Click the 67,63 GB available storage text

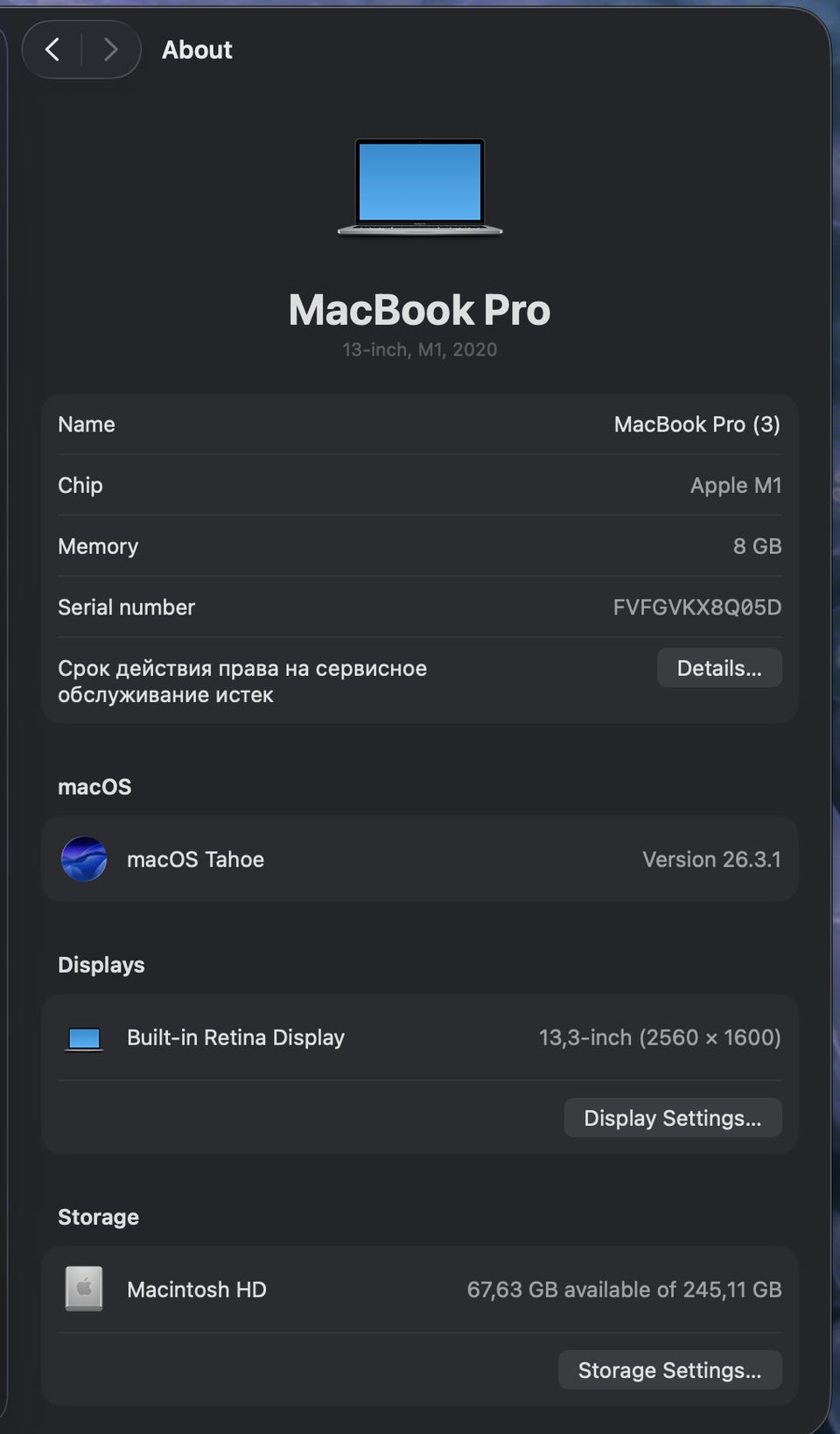[624, 1290]
